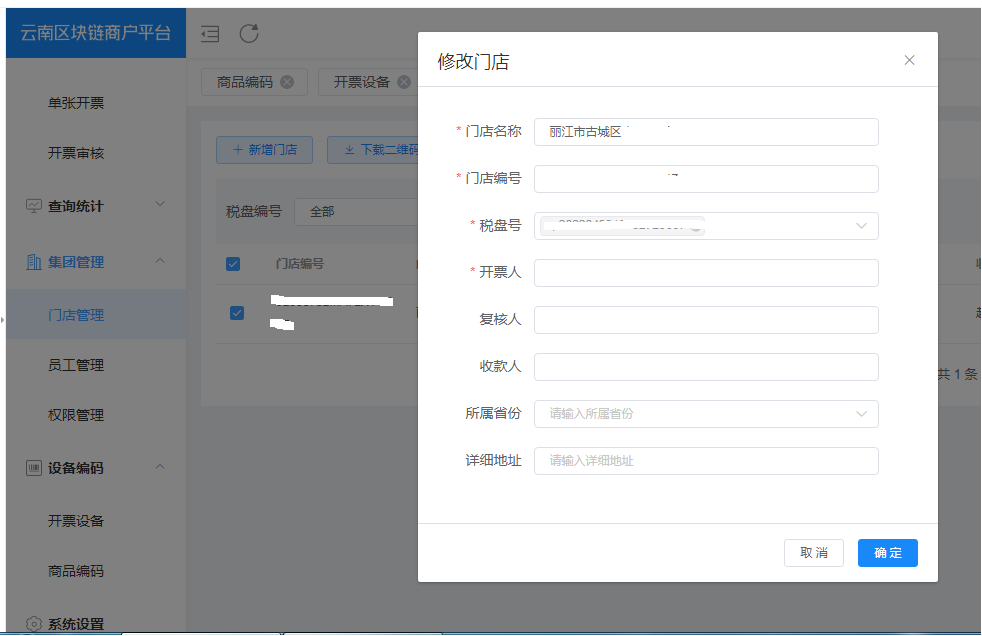The width and height of the screenshot is (982, 636).
Task: Click the refresh icon in top bar
Action: click(249, 33)
